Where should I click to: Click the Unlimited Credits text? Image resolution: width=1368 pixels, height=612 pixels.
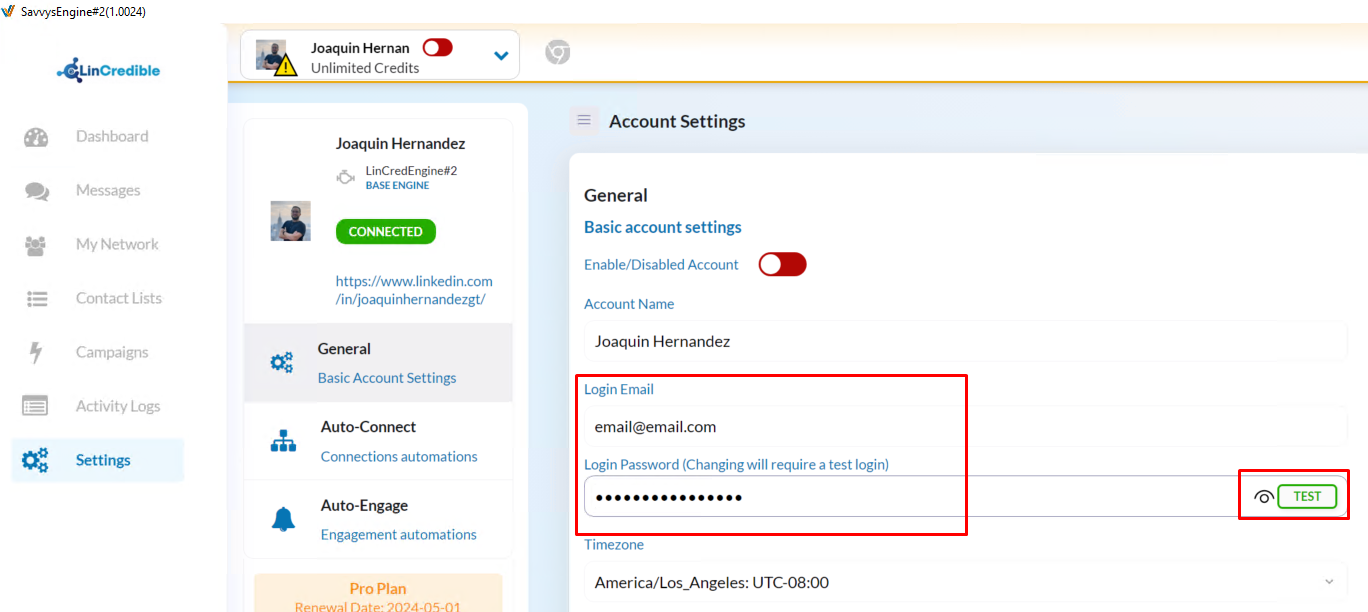point(365,68)
